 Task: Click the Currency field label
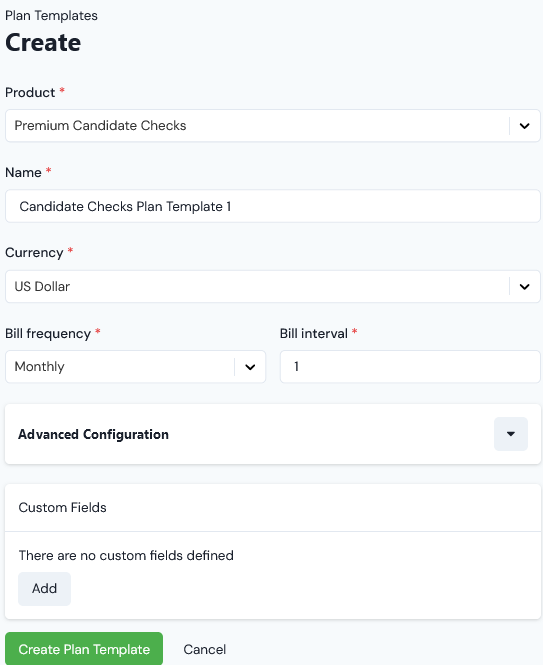34,253
